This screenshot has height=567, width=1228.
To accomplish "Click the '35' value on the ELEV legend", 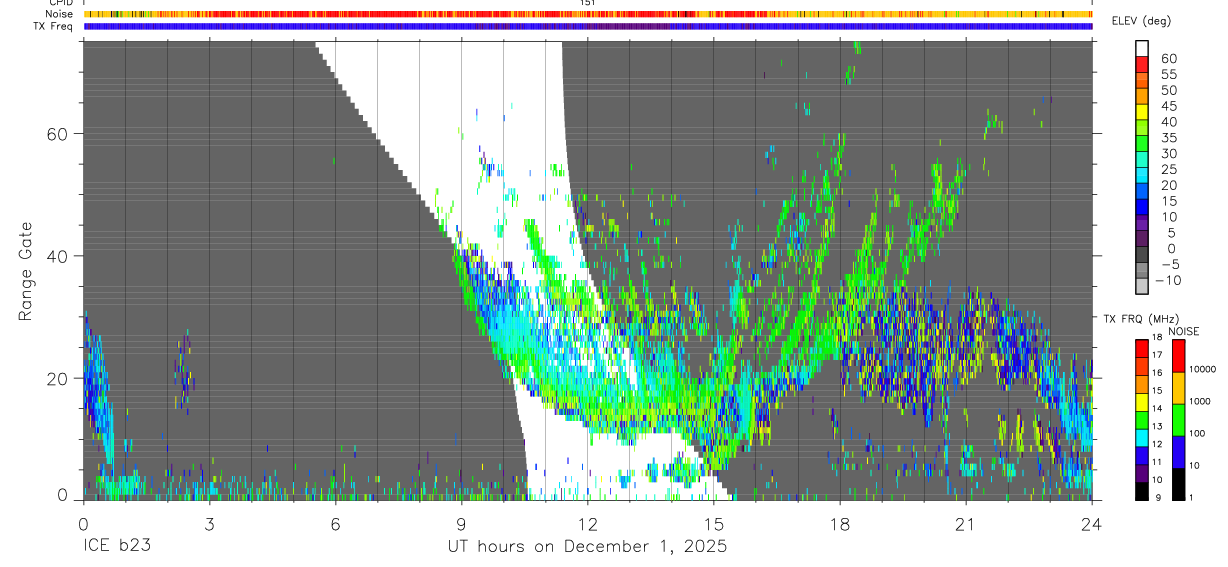I will click(x=1168, y=138).
